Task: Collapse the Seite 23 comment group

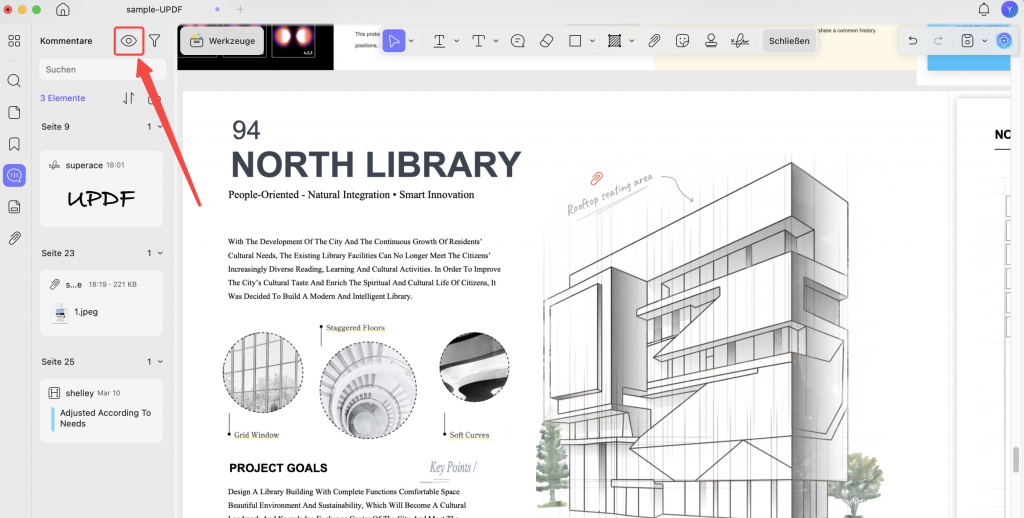Action: (160, 253)
